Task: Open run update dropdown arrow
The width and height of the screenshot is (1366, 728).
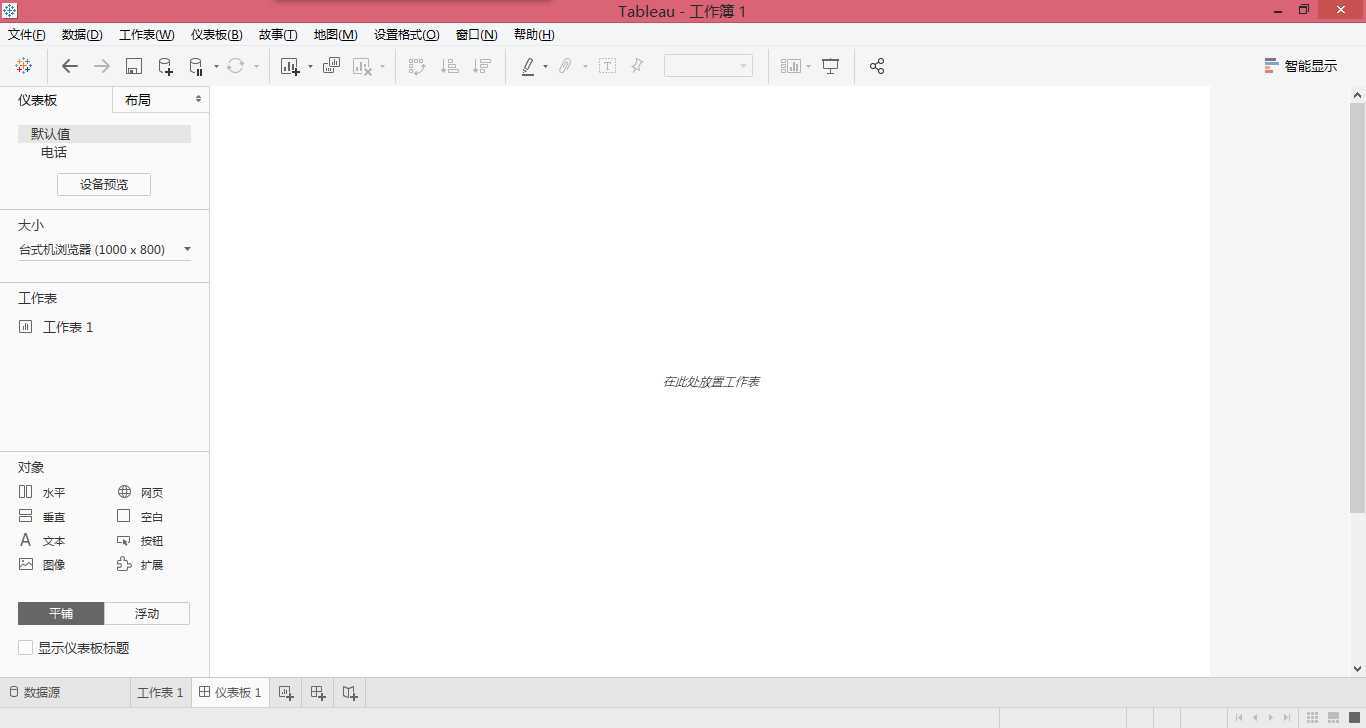Action: (256, 67)
